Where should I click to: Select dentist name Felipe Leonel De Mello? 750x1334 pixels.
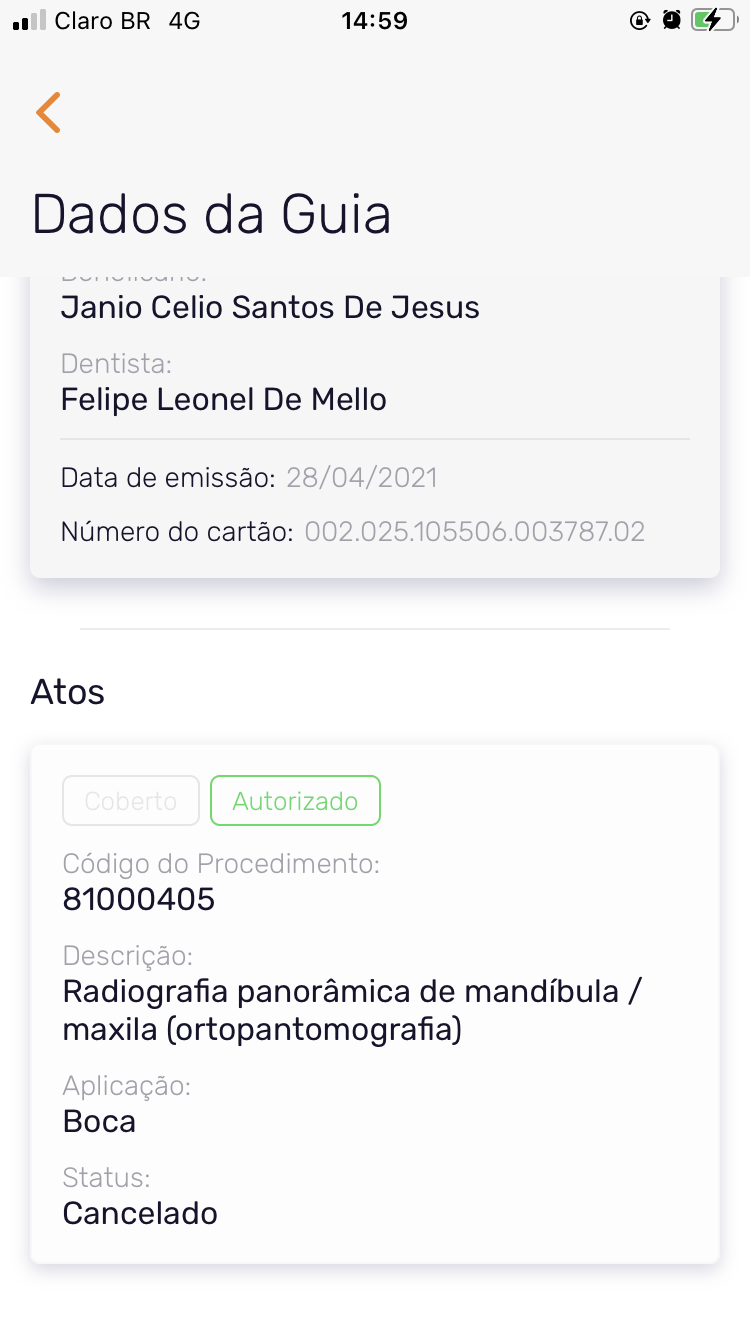(224, 399)
